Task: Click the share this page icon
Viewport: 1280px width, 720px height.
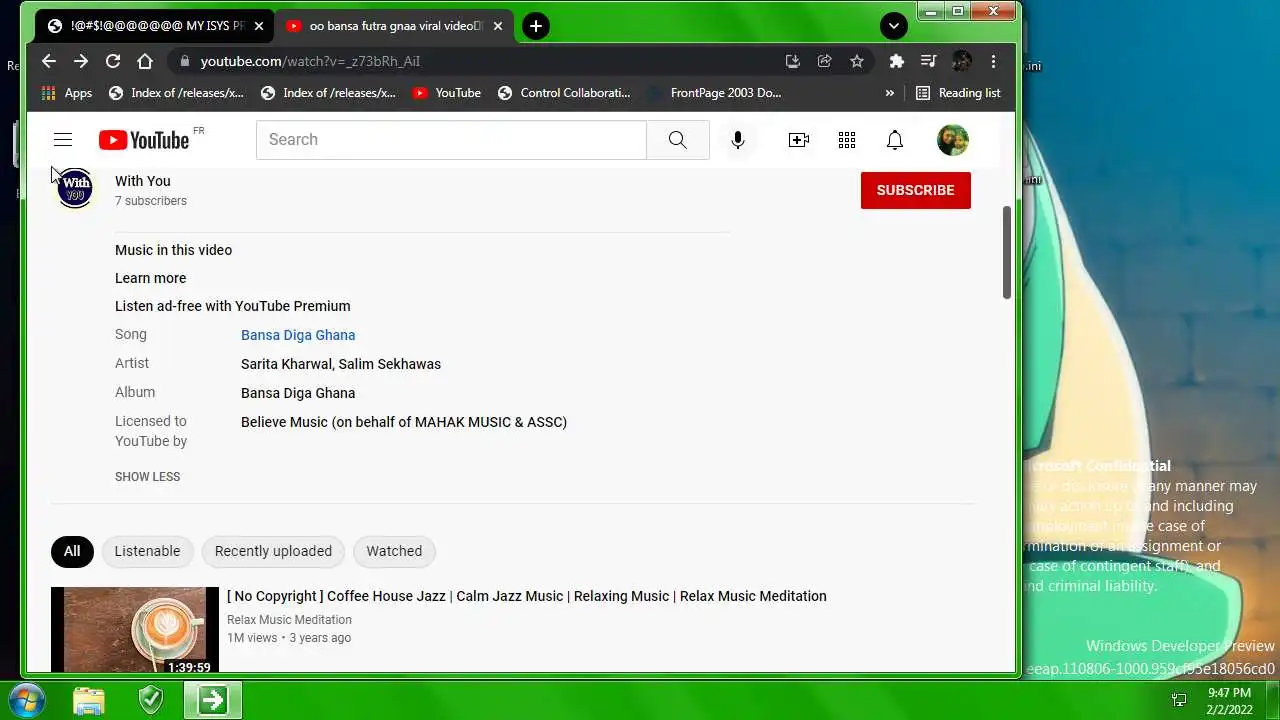Action: (825, 61)
